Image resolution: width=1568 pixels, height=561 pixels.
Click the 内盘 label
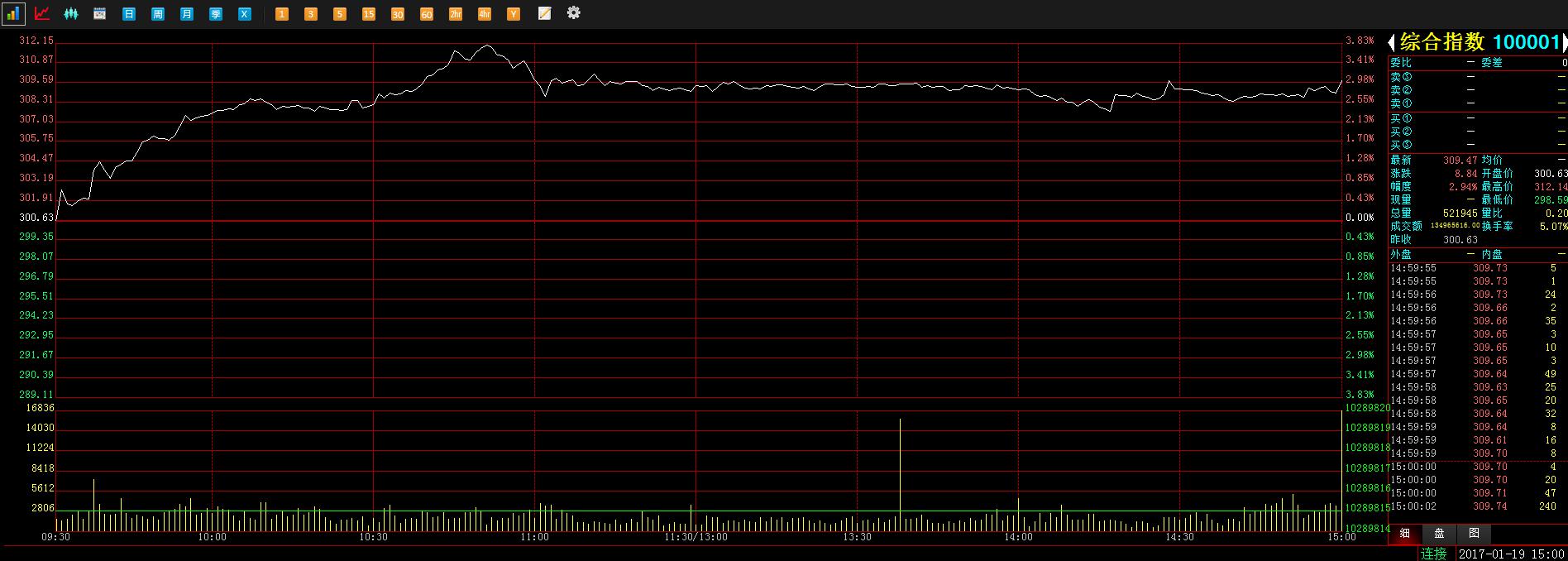(1492, 255)
